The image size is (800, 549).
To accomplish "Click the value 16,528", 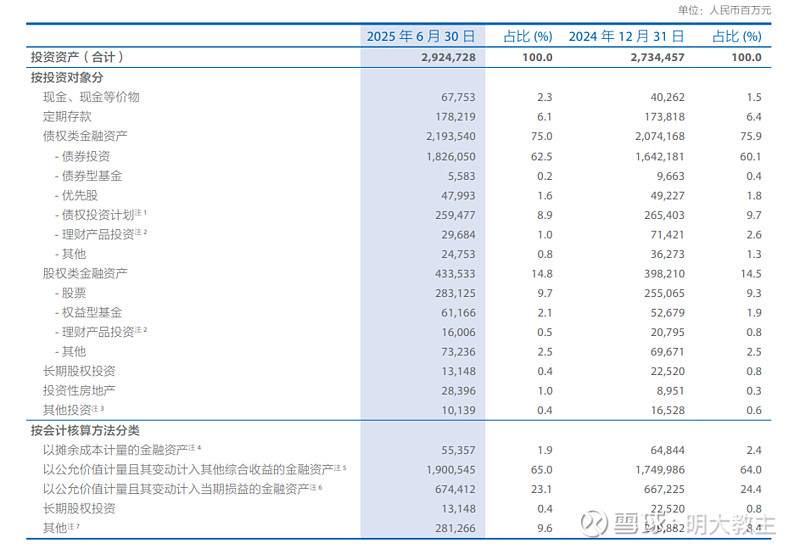I will coord(667,410).
